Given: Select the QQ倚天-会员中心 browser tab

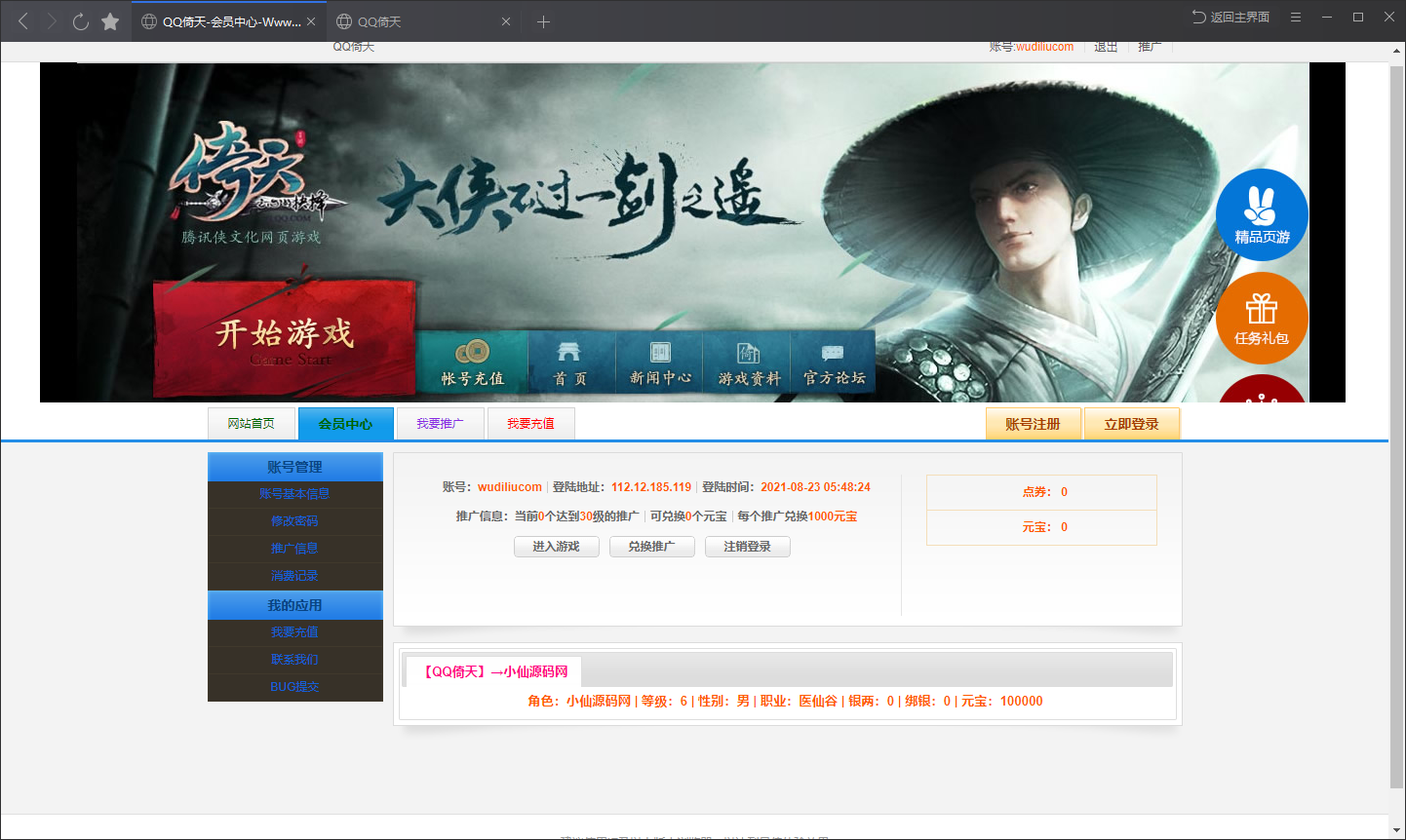Looking at the screenshot, I should (229, 21).
